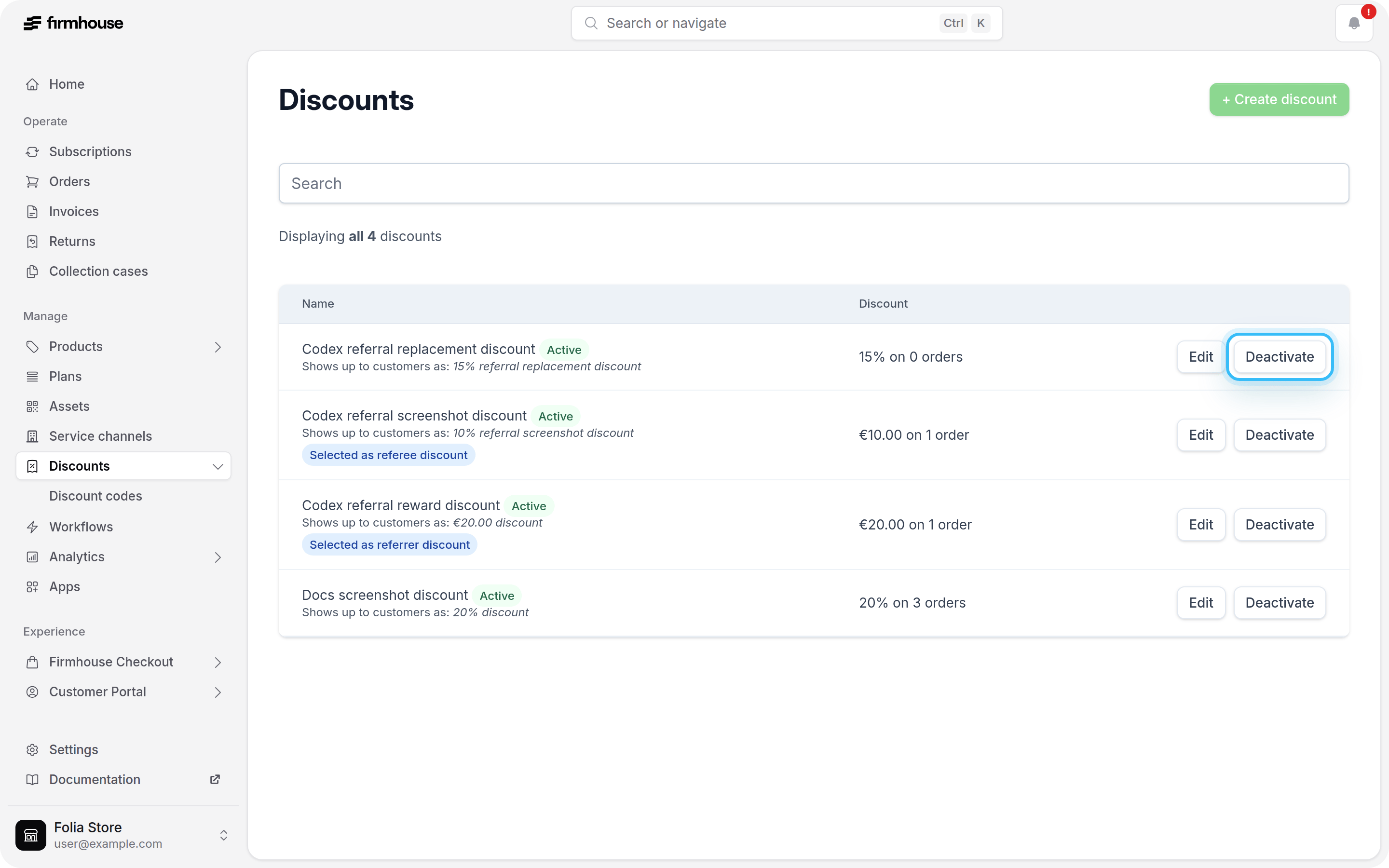Screen dimensions: 1389x868
Task: Click the Firmhouse Checkout bag icon
Action: pyautogui.click(x=32, y=662)
